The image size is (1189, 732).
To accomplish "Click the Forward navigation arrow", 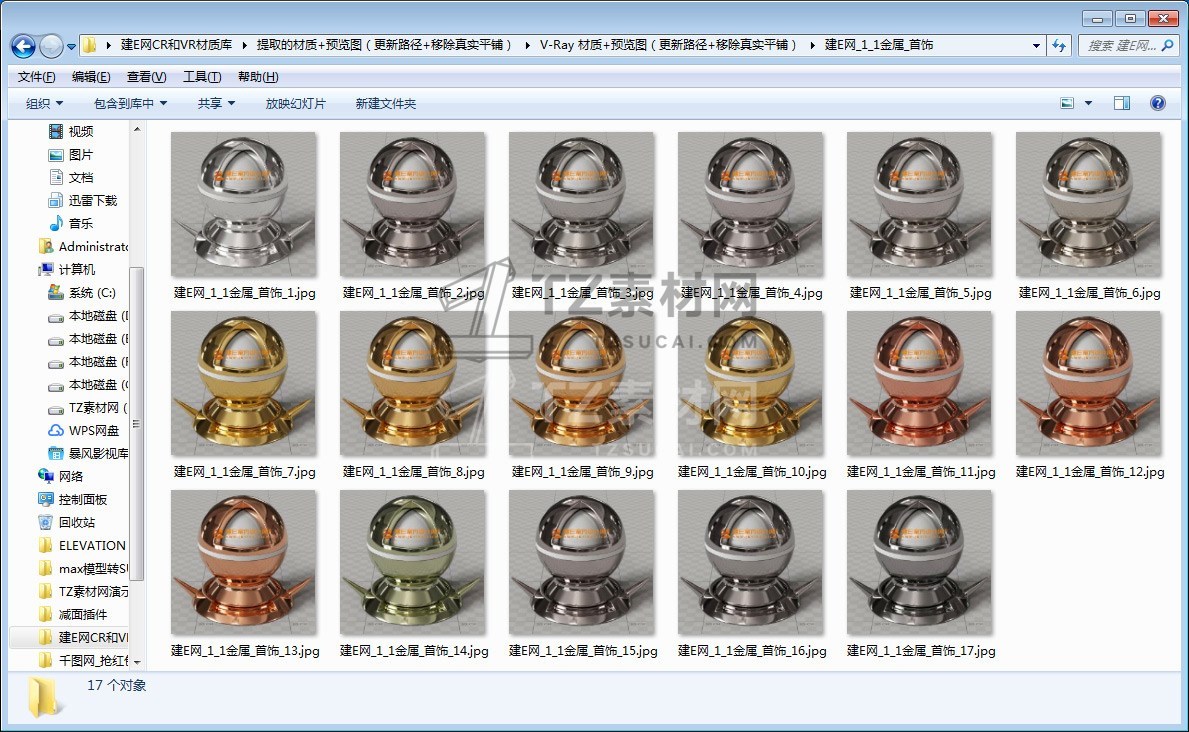I will (51, 46).
